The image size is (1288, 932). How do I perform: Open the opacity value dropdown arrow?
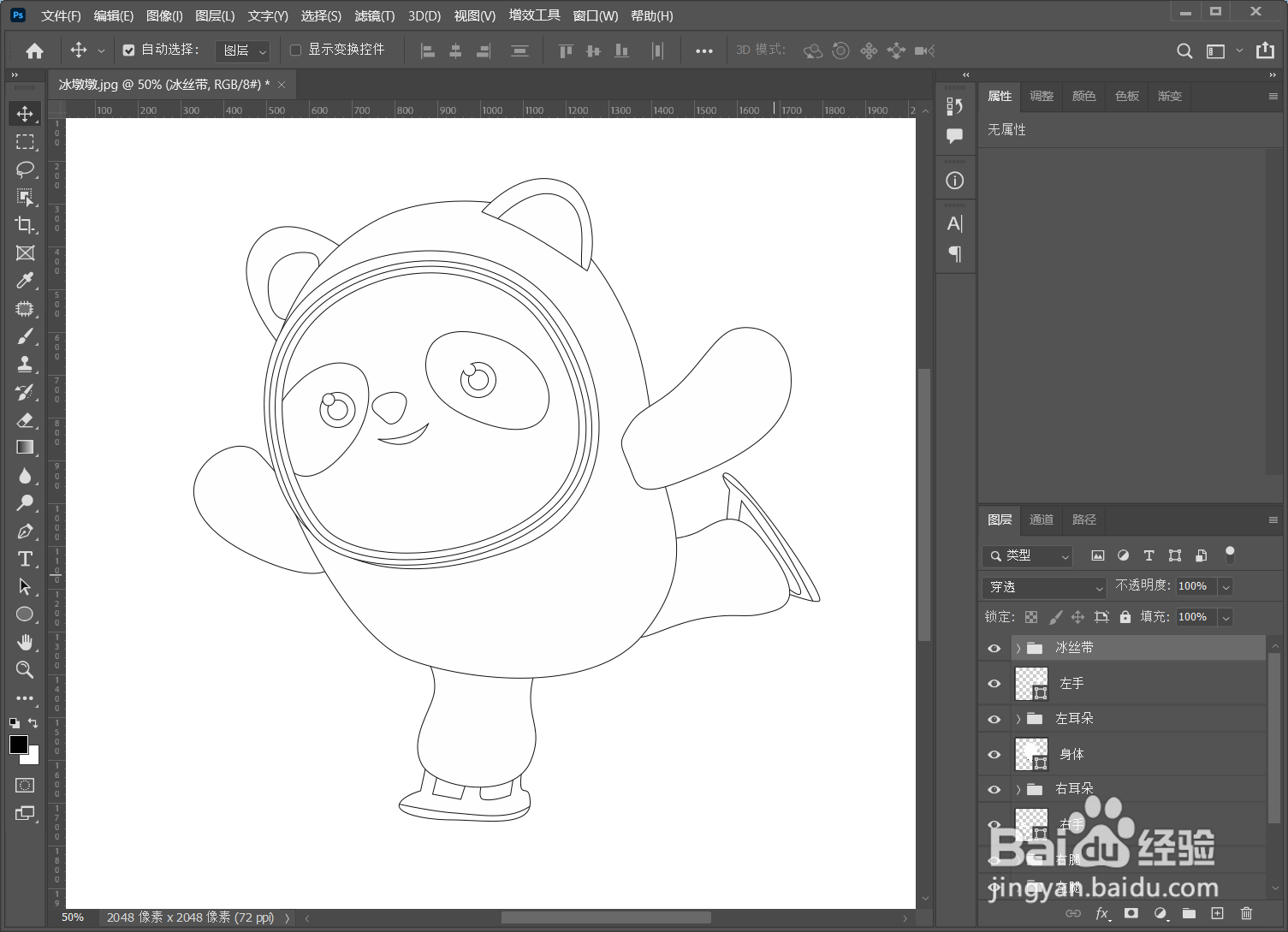coord(1226,587)
